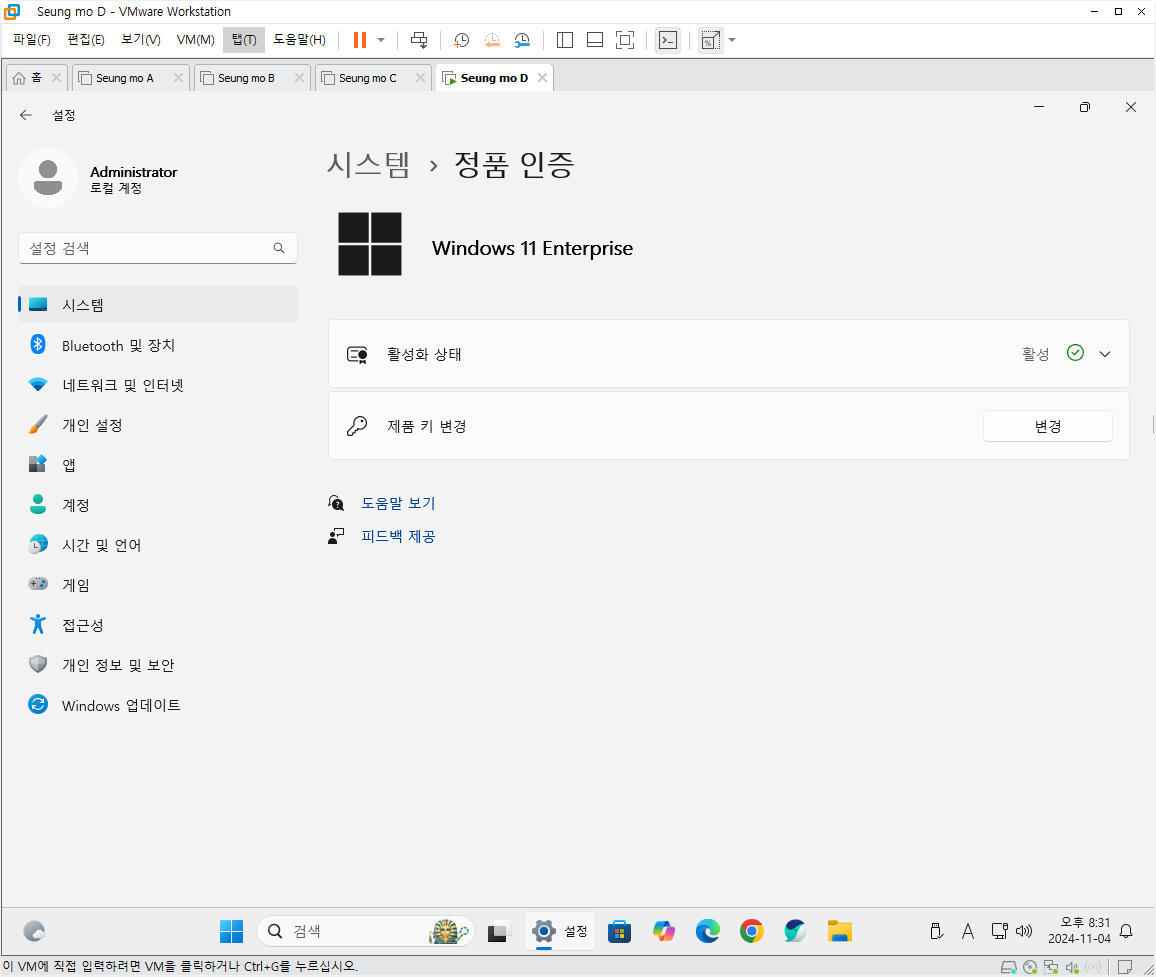Open the 도움말(H) menu
The height and width of the screenshot is (977, 1156).
click(x=299, y=40)
